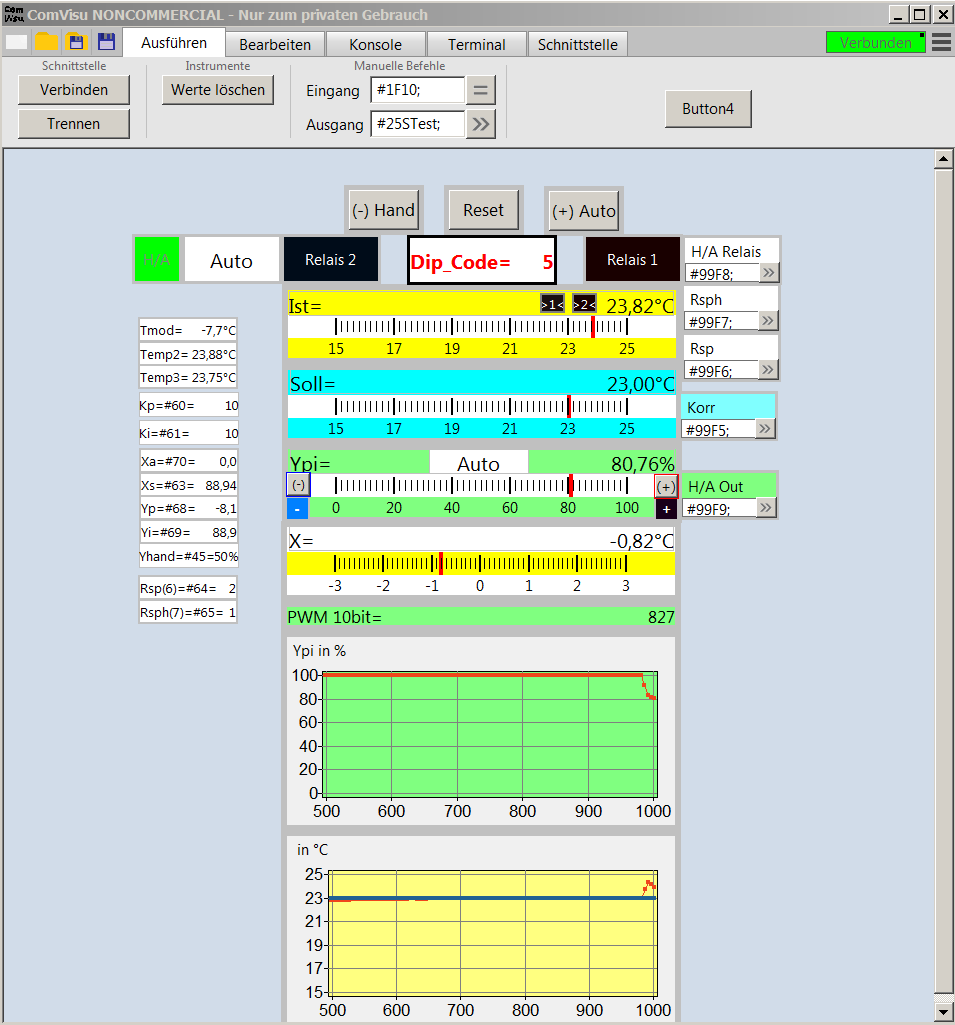Click the #99F6; Rsp input field

pyautogui.click(x=722, y=370)
